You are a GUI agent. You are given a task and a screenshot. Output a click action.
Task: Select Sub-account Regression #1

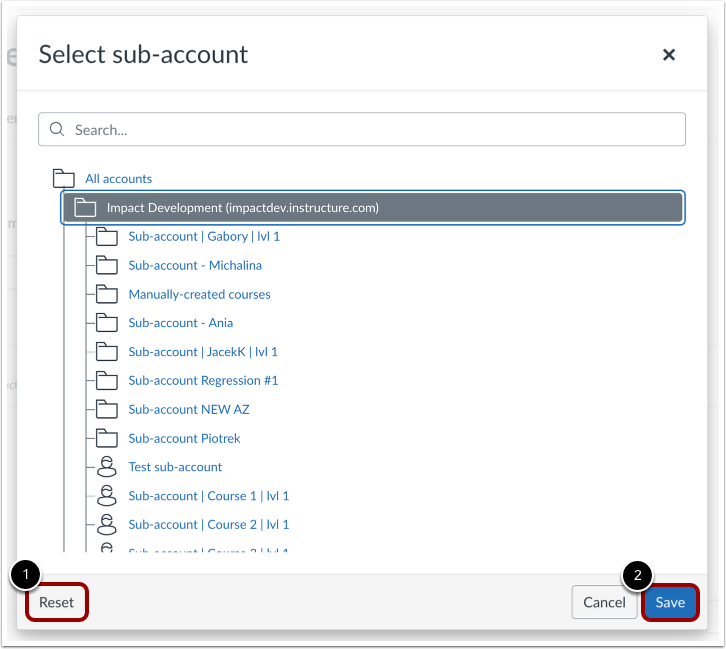203,381
